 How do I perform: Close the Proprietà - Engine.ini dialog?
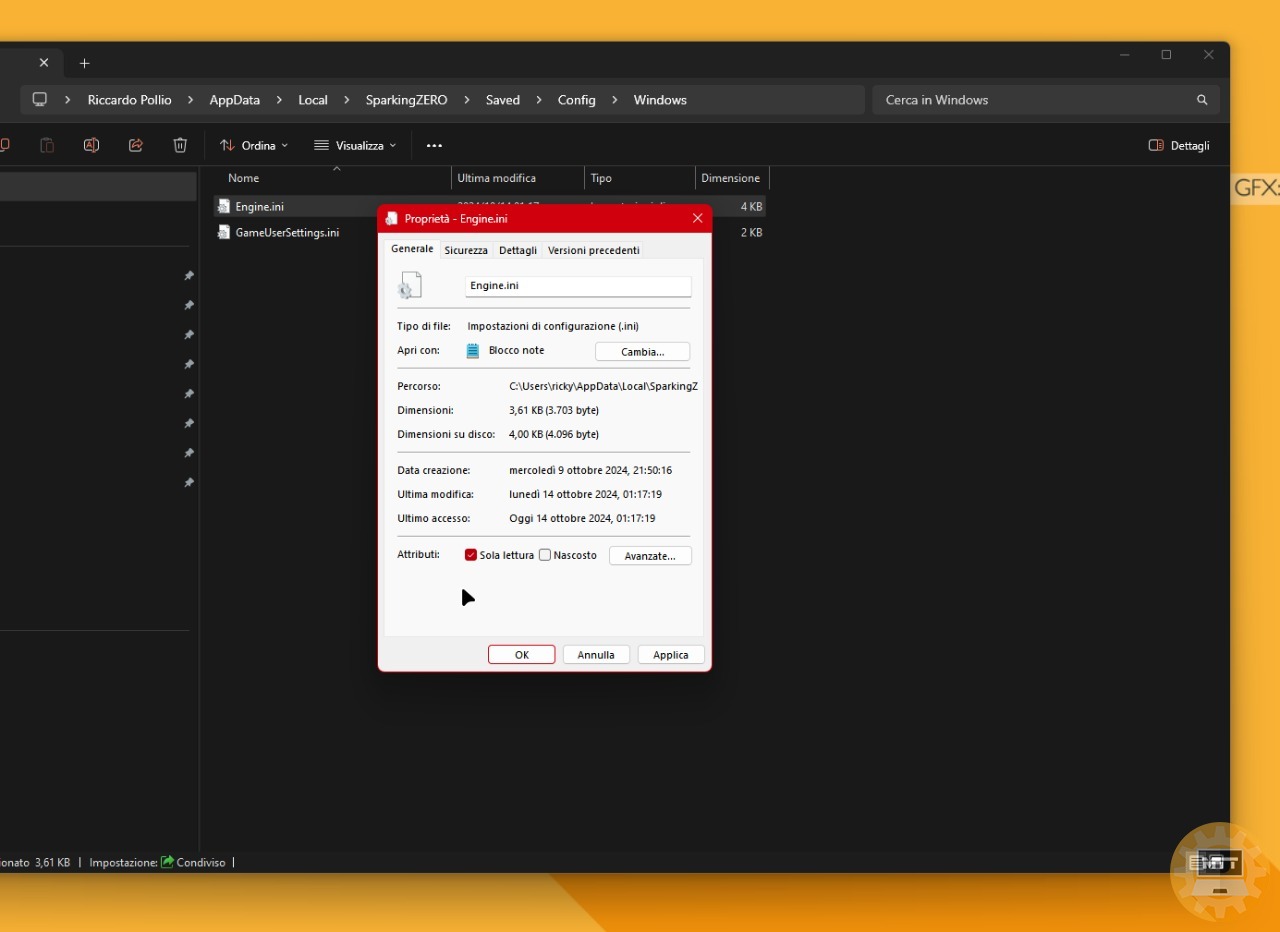tap(697, 219)
